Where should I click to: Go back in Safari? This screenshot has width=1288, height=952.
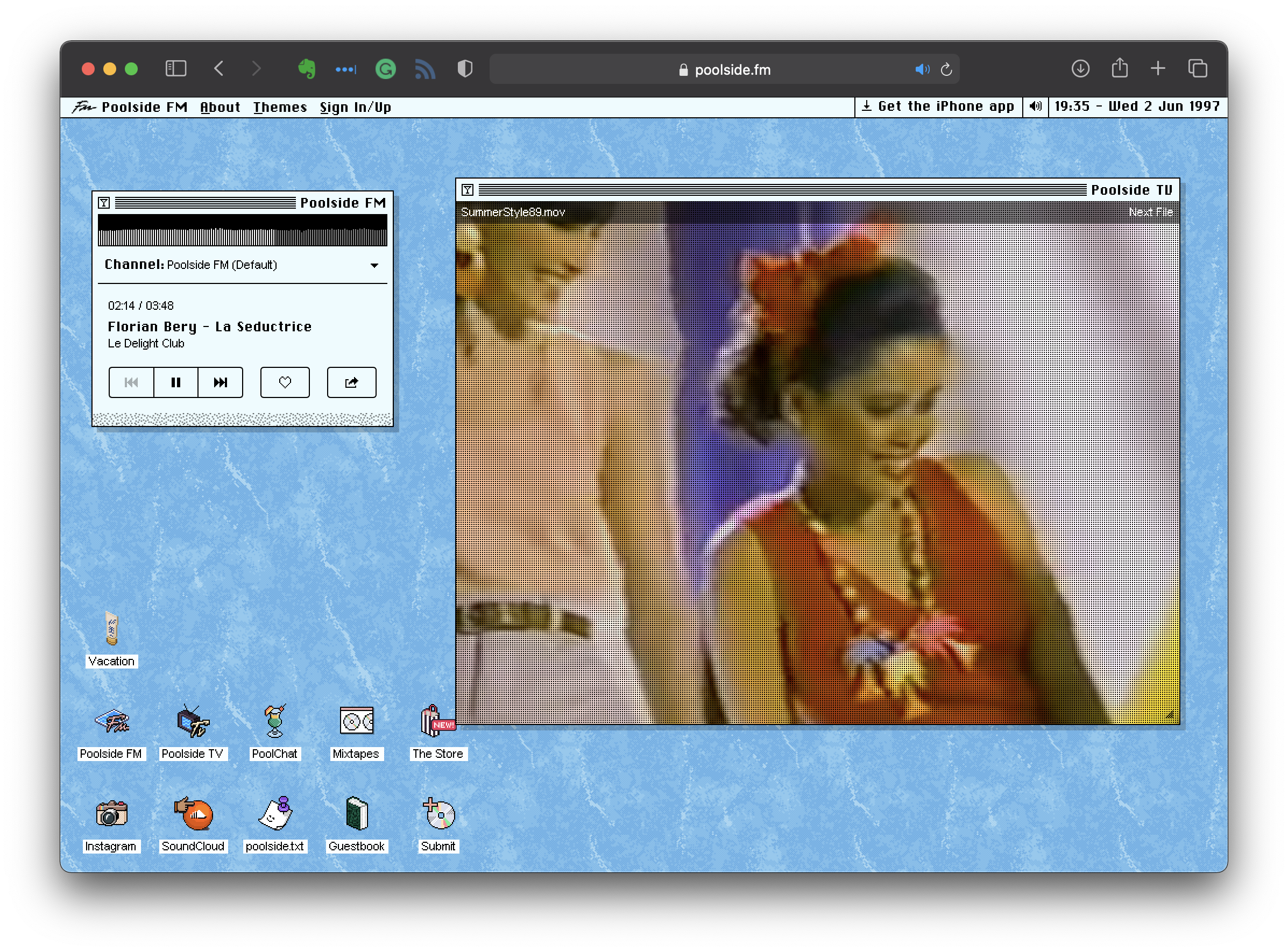[219, 69]
